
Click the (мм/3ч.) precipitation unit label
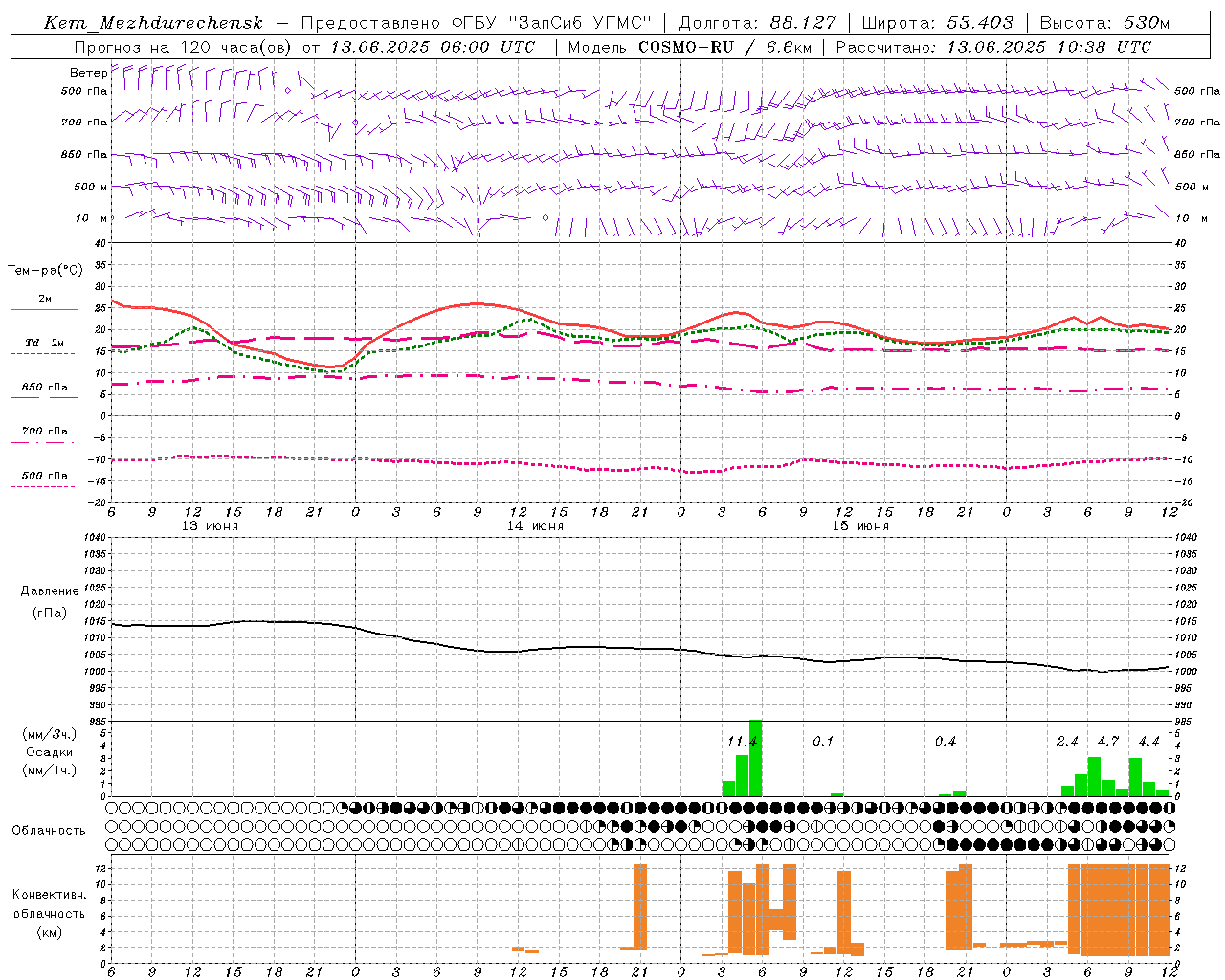tap(49, 734)
